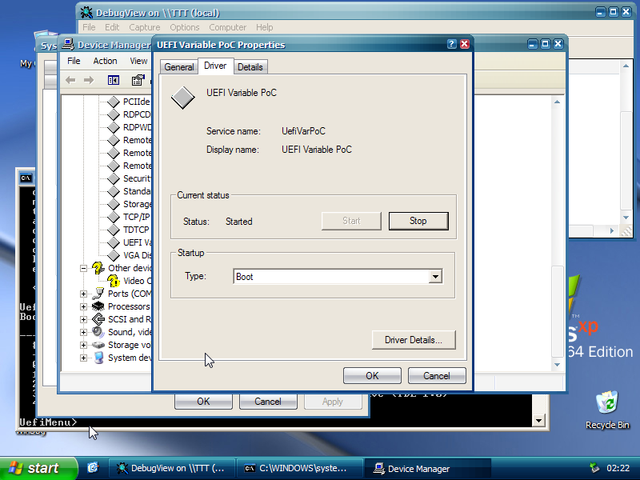The height and width of the screenshot is (480, 640).
Task: Collapse the Other devices node
Action: click(83, 268)
